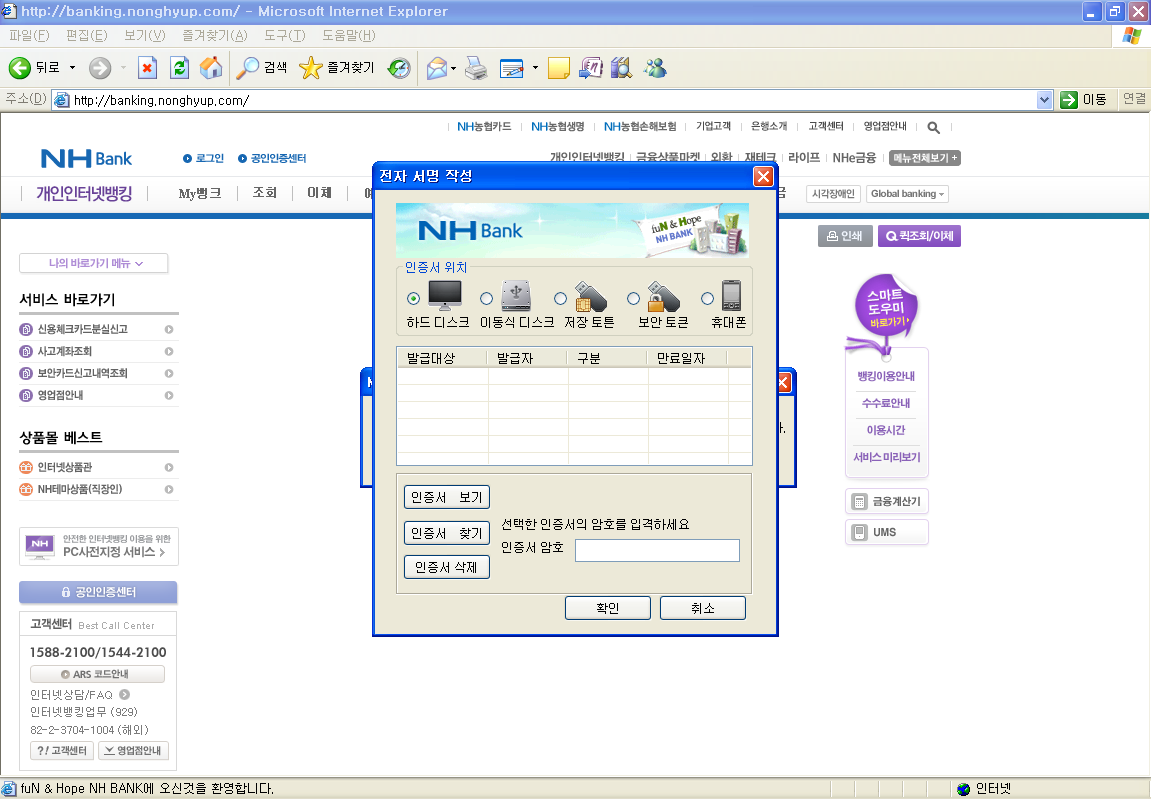Viewport: 1151px width, 799px height.
Task: Open the 편집(E) menu
Action: pos(87,35)
